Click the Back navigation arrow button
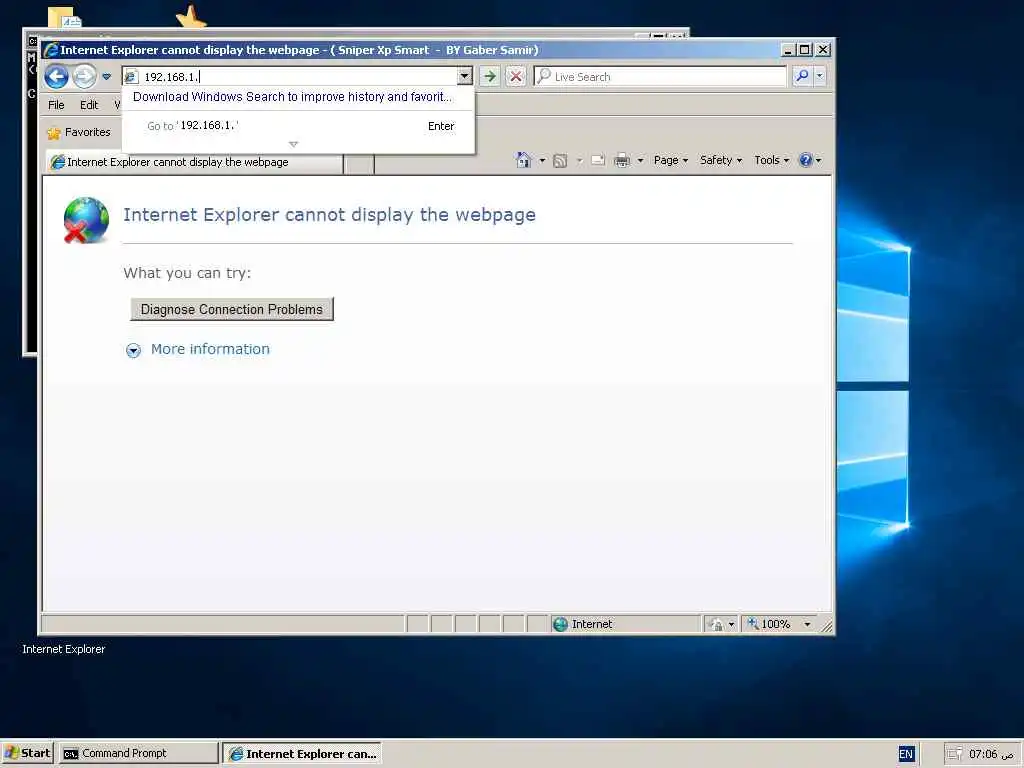The width and height of the screenshot is (1024, 768). pos(57,77)
